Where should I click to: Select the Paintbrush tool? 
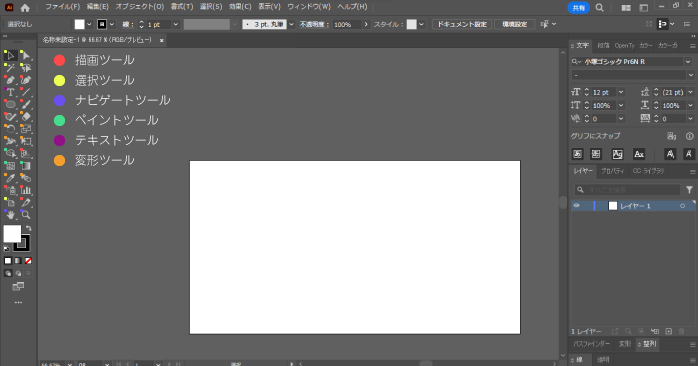coord(26,105)
